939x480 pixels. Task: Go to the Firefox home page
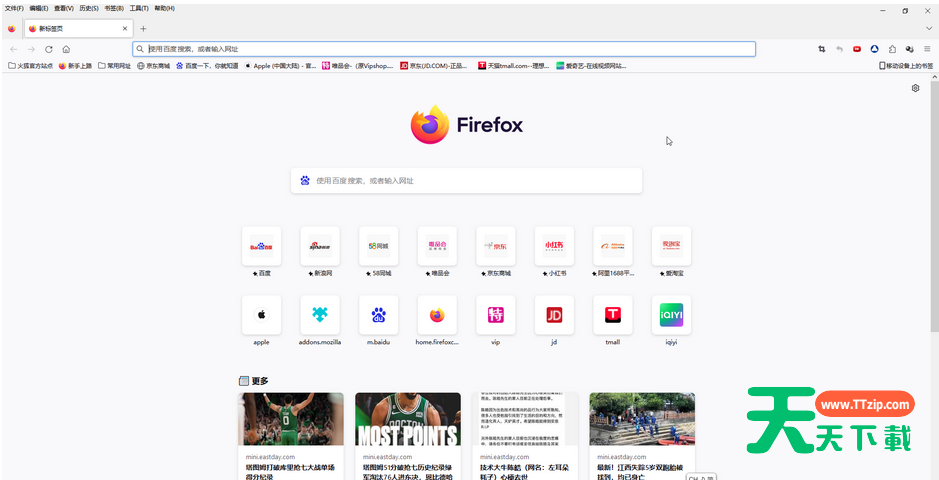66,49
